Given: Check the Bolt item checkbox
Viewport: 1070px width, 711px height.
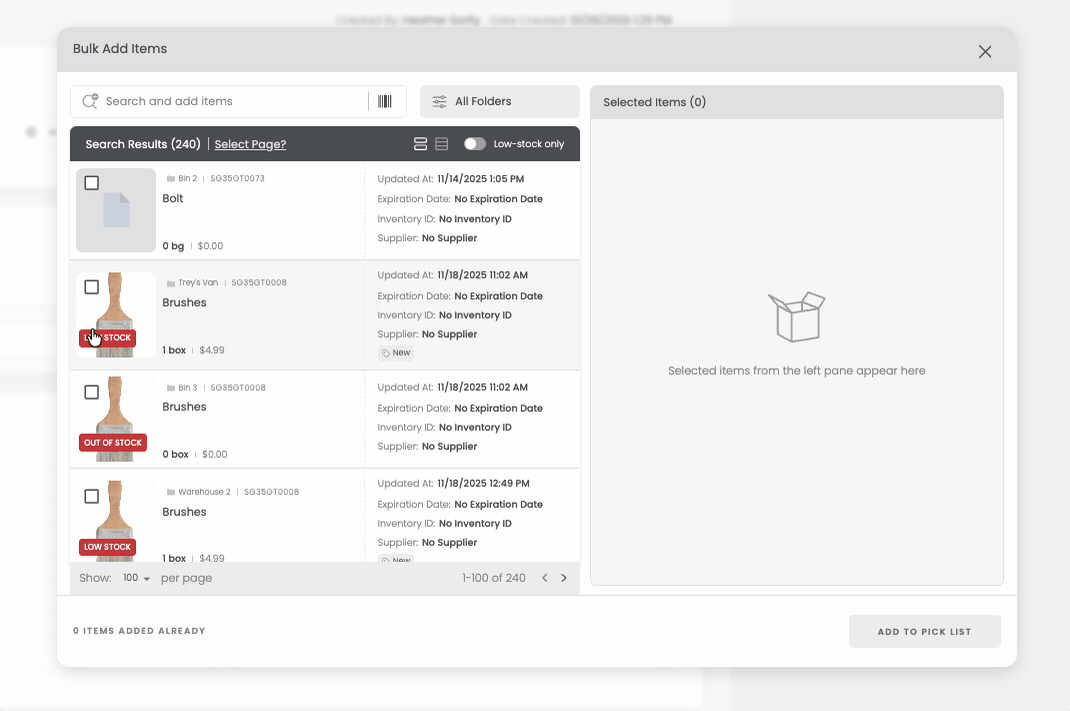Looking at the screenshot, I should click(92, 183).
